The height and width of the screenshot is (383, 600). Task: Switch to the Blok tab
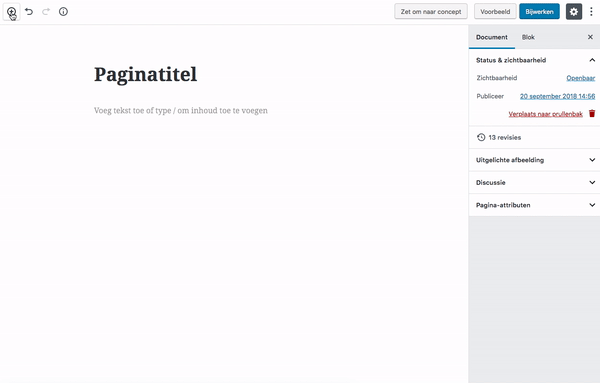point(528,37)
